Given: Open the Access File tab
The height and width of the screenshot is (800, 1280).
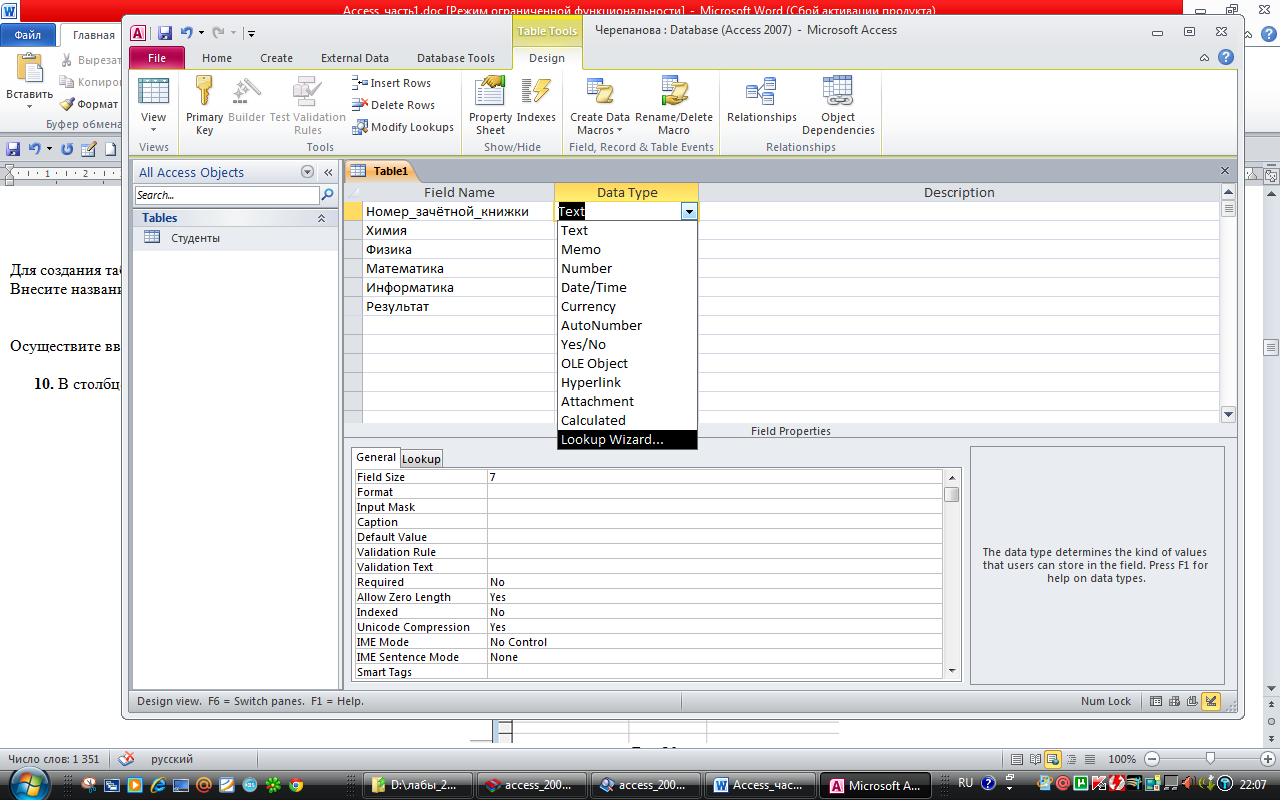Looking at the screenshot, I should point(157,58).
